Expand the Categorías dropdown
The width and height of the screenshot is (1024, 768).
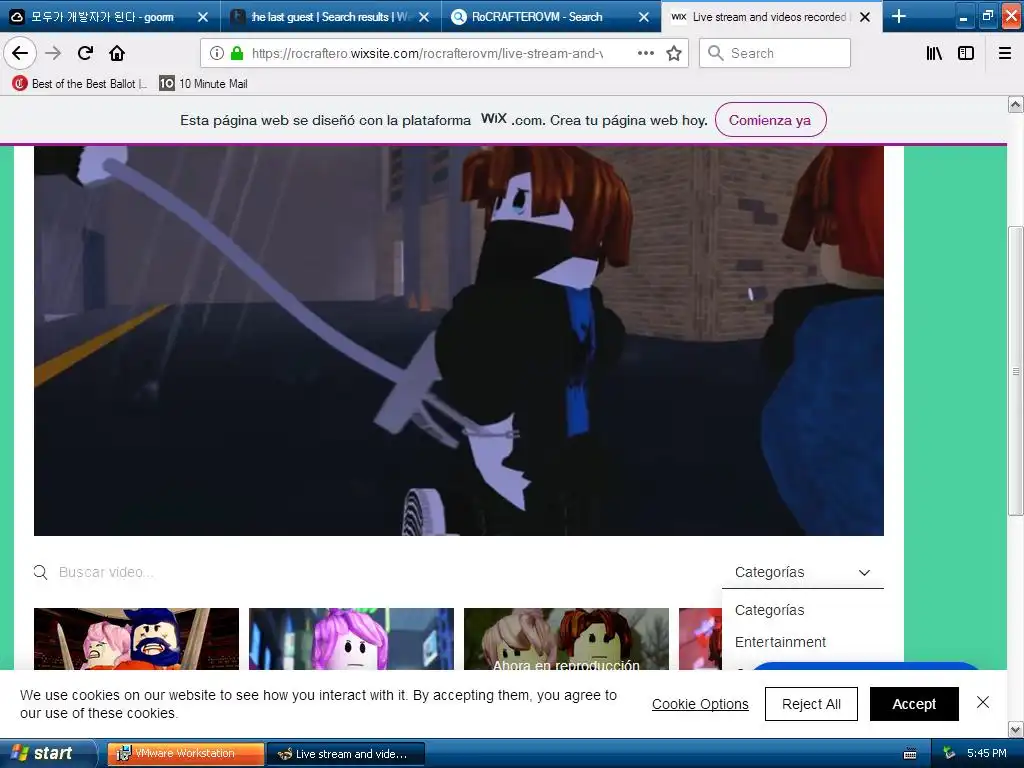coord(803,572)
